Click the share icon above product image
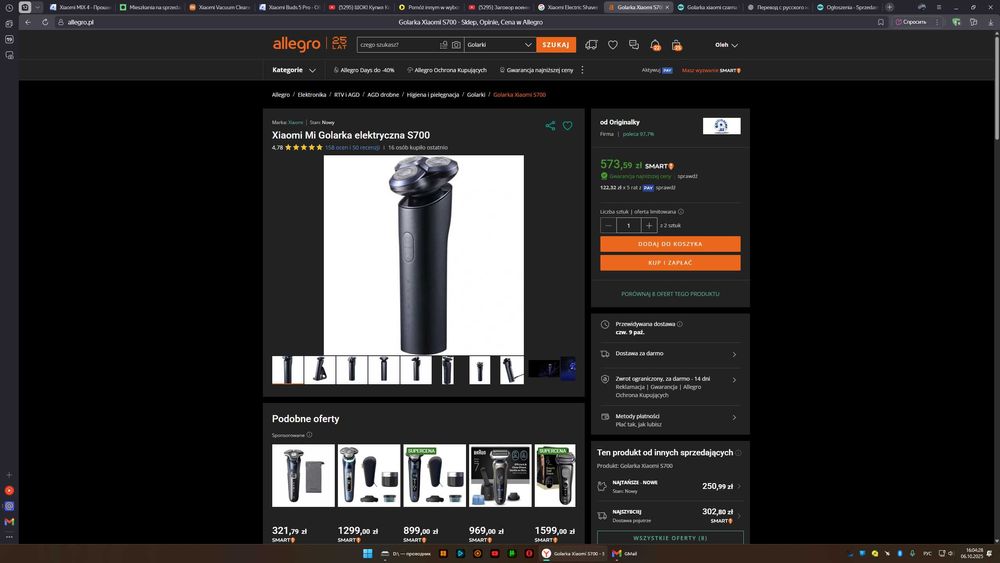This screenshot has height=563, width=1000. pyautogui.click(x=550, y=126)
